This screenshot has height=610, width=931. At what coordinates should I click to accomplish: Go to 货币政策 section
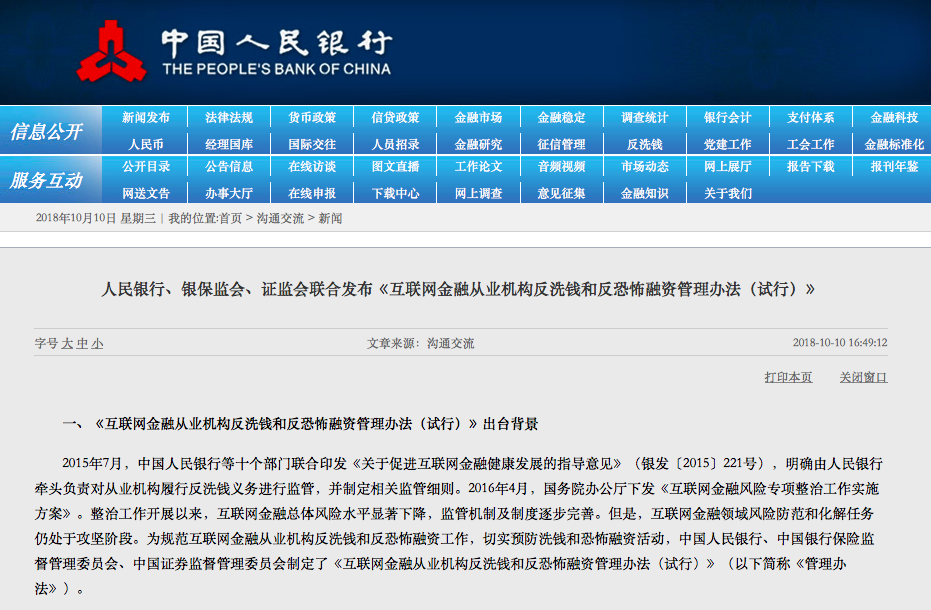pos(312,118)
